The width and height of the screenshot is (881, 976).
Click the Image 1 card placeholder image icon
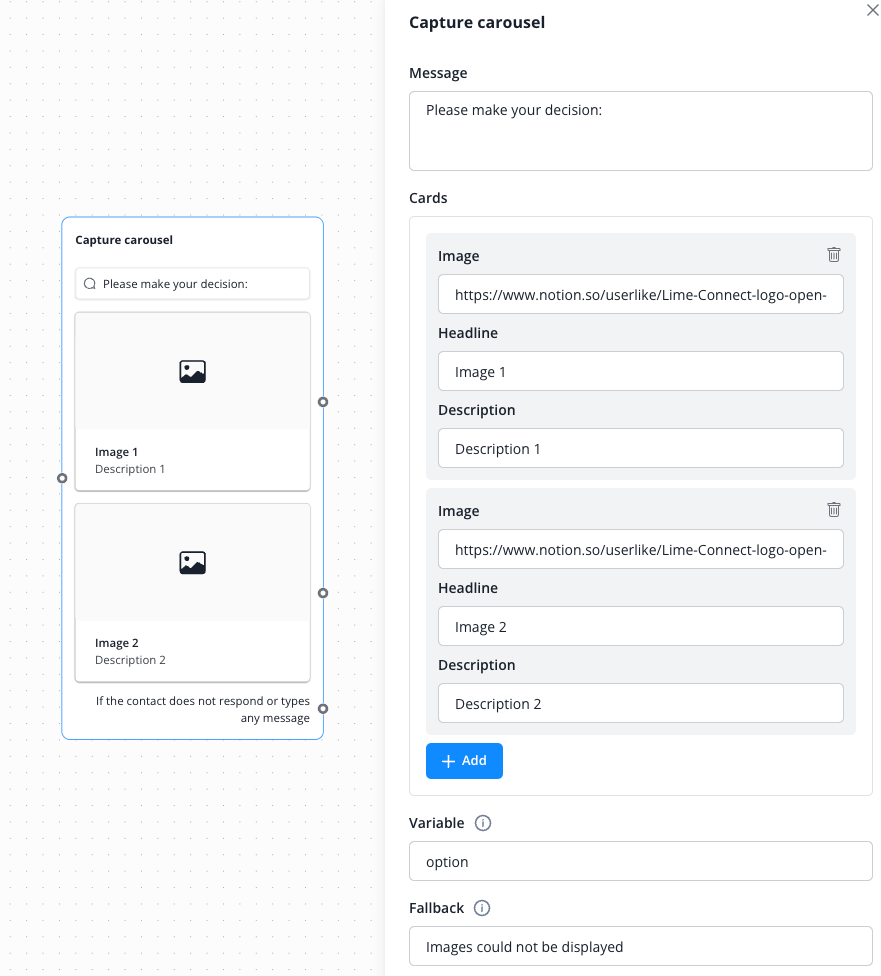[x=192, y=372]
